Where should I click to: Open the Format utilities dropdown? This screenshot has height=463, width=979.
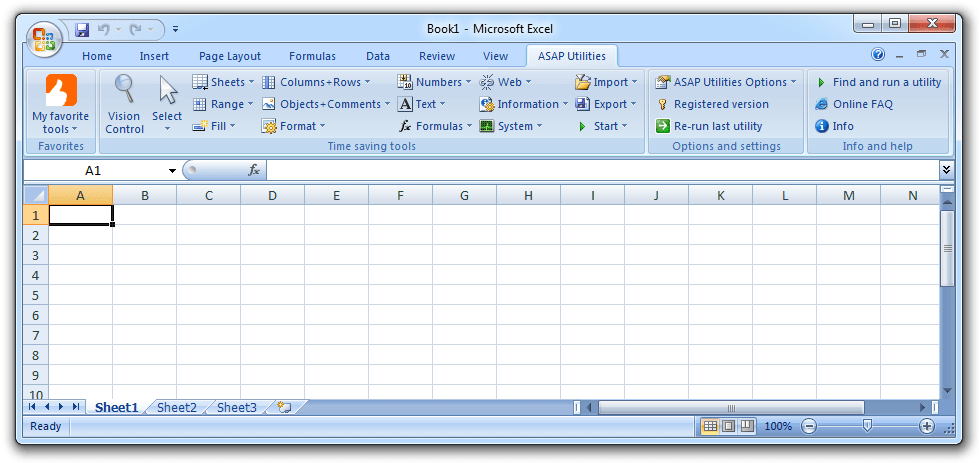294,126
